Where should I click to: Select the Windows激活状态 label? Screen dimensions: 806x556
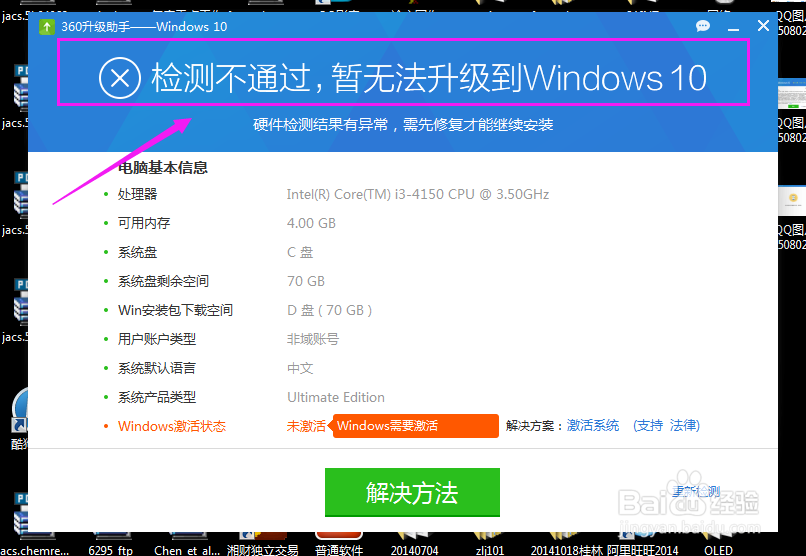point(172,426)
